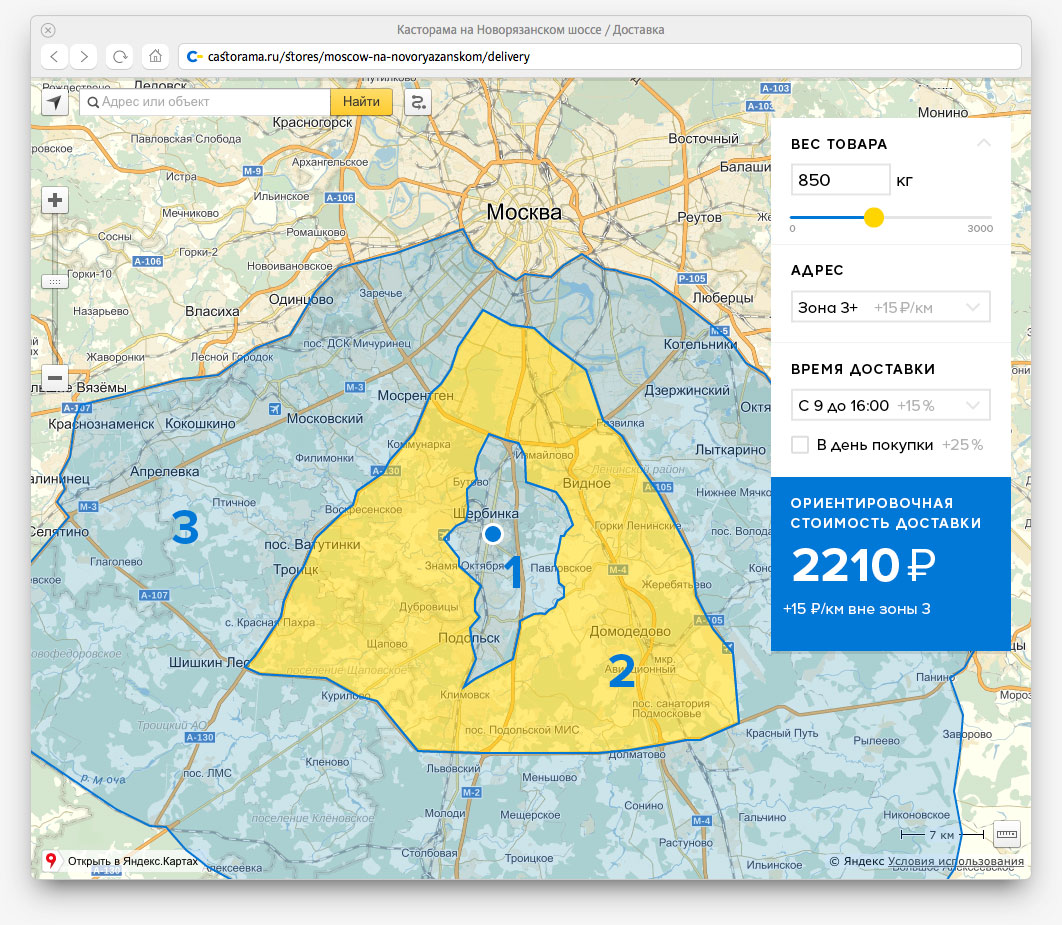Open the 'Зона 3+' address dropdown
1062x925 pixels.
click(x=890, y=308)
